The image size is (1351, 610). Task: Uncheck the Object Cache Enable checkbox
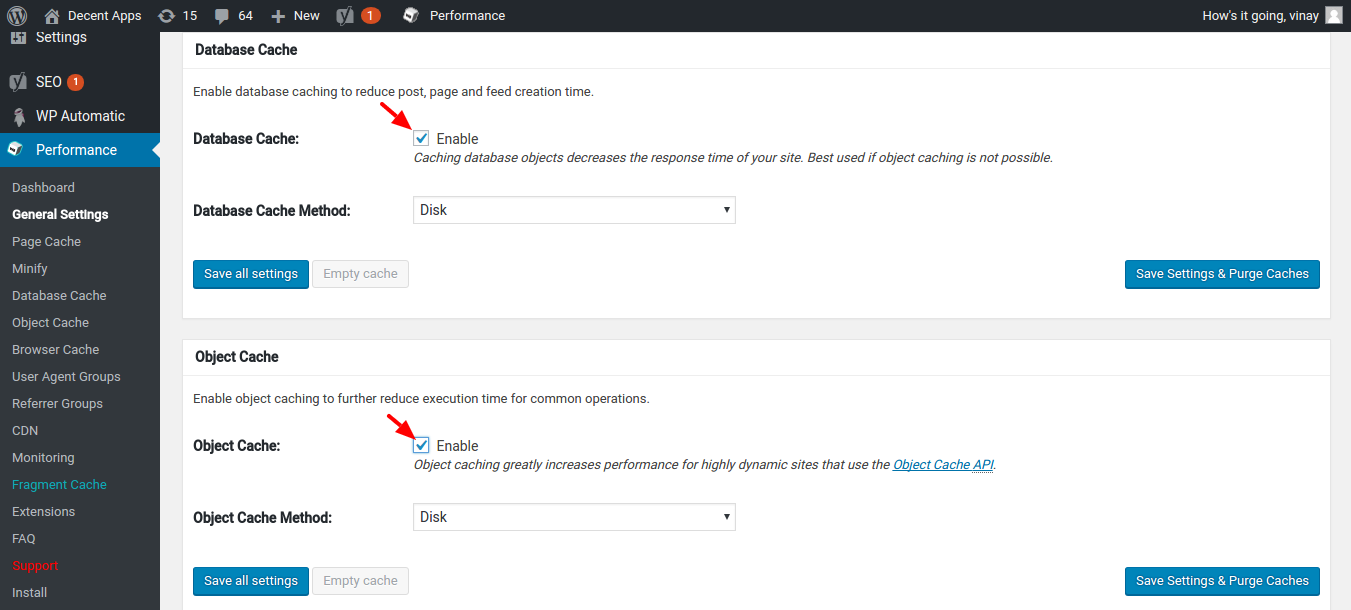(x=421, y=446)
